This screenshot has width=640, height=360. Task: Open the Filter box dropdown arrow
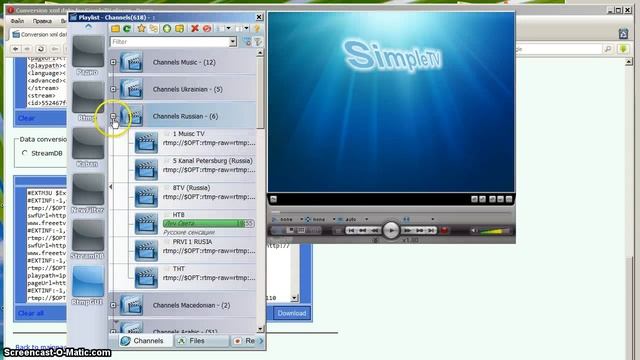tap(233, 42)
